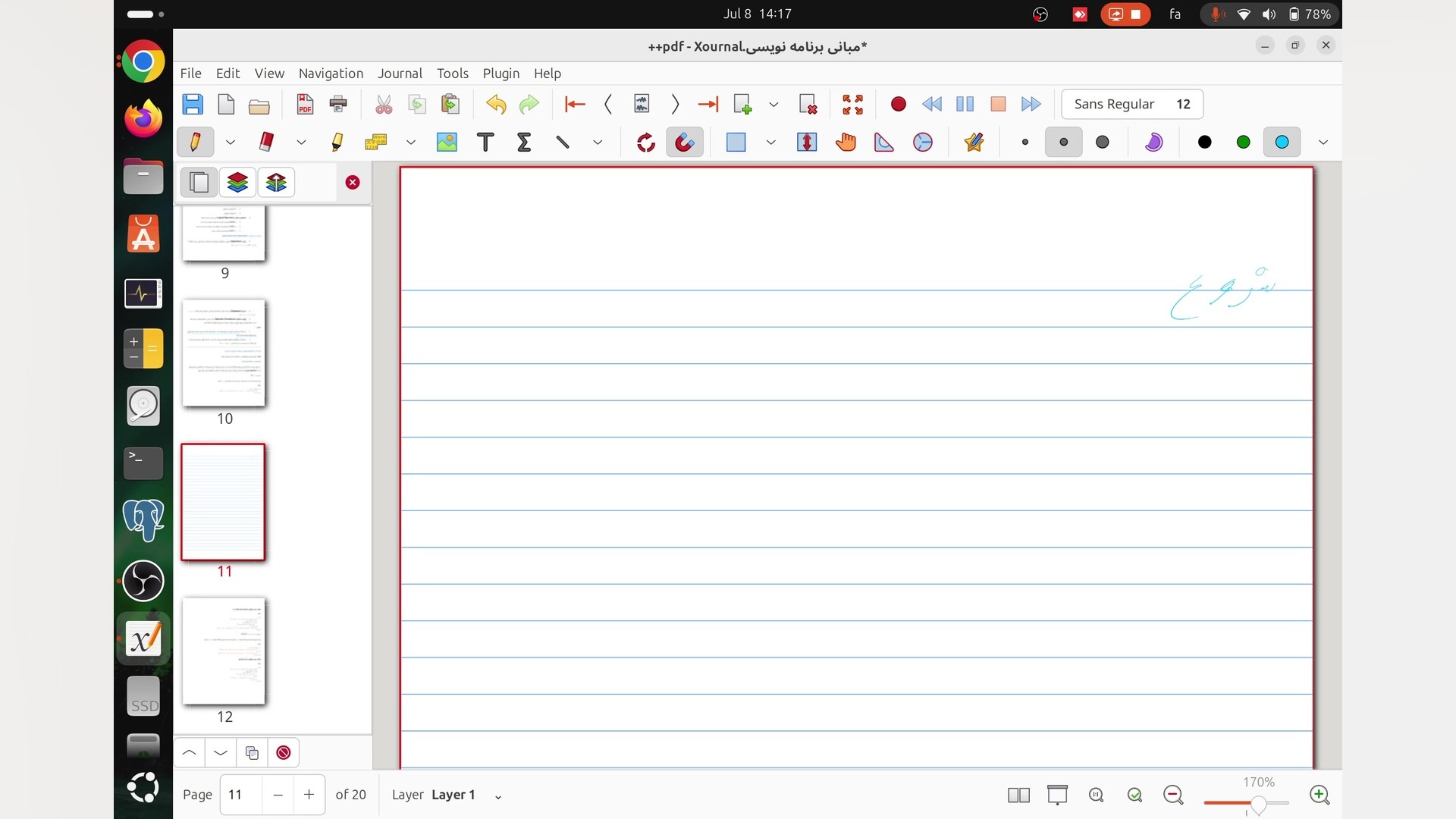1456x819 pixels.
Task: Click the Insert Image tool
Action: coord(447,142)
